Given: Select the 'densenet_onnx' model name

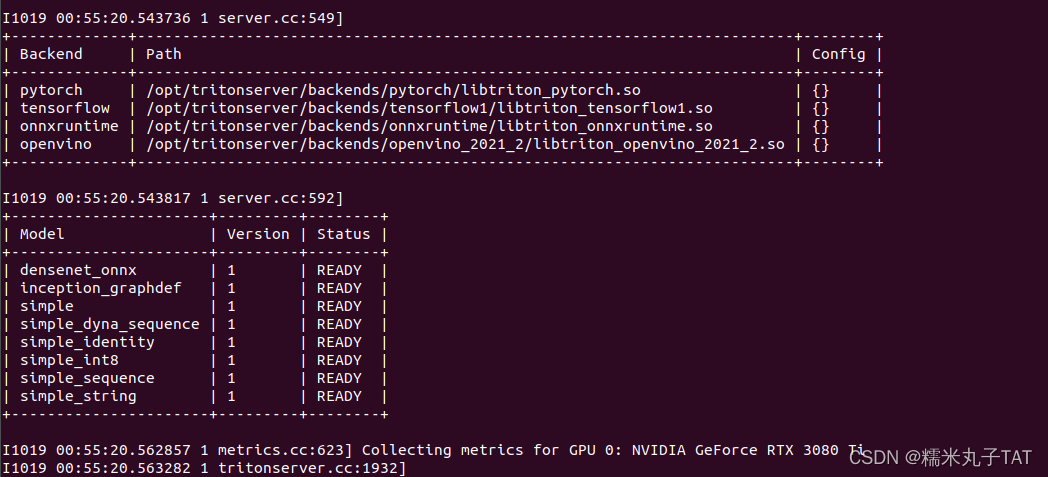Looking at the screenshot, I should pos(78,271).
